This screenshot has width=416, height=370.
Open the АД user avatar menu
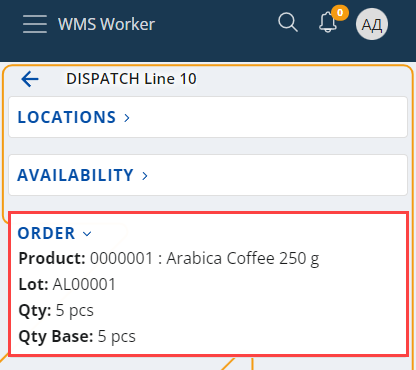tap(372, 24)
